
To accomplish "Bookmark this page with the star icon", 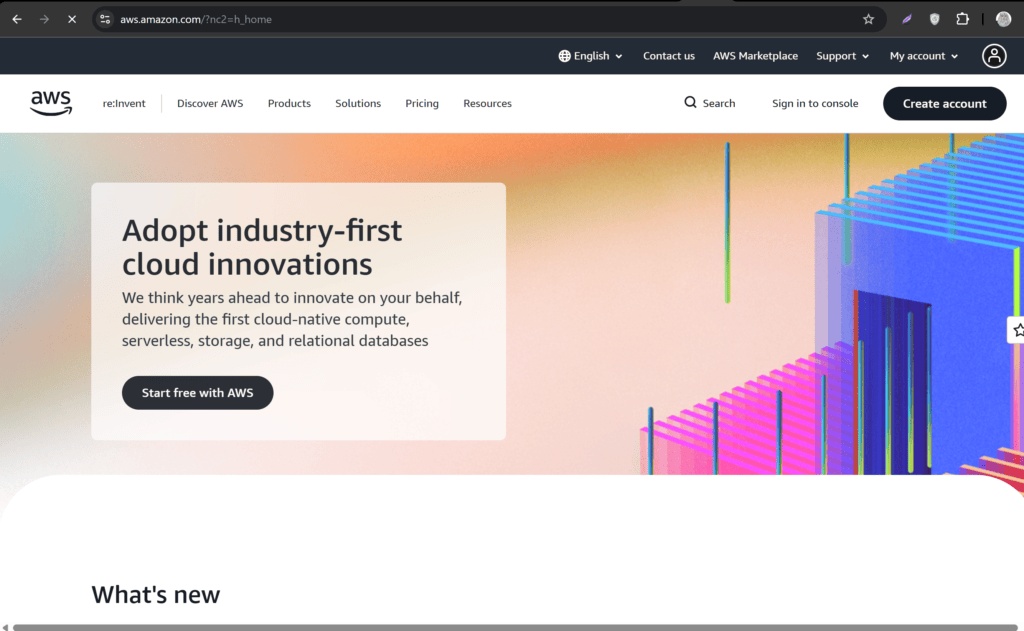I will point(868,19).
